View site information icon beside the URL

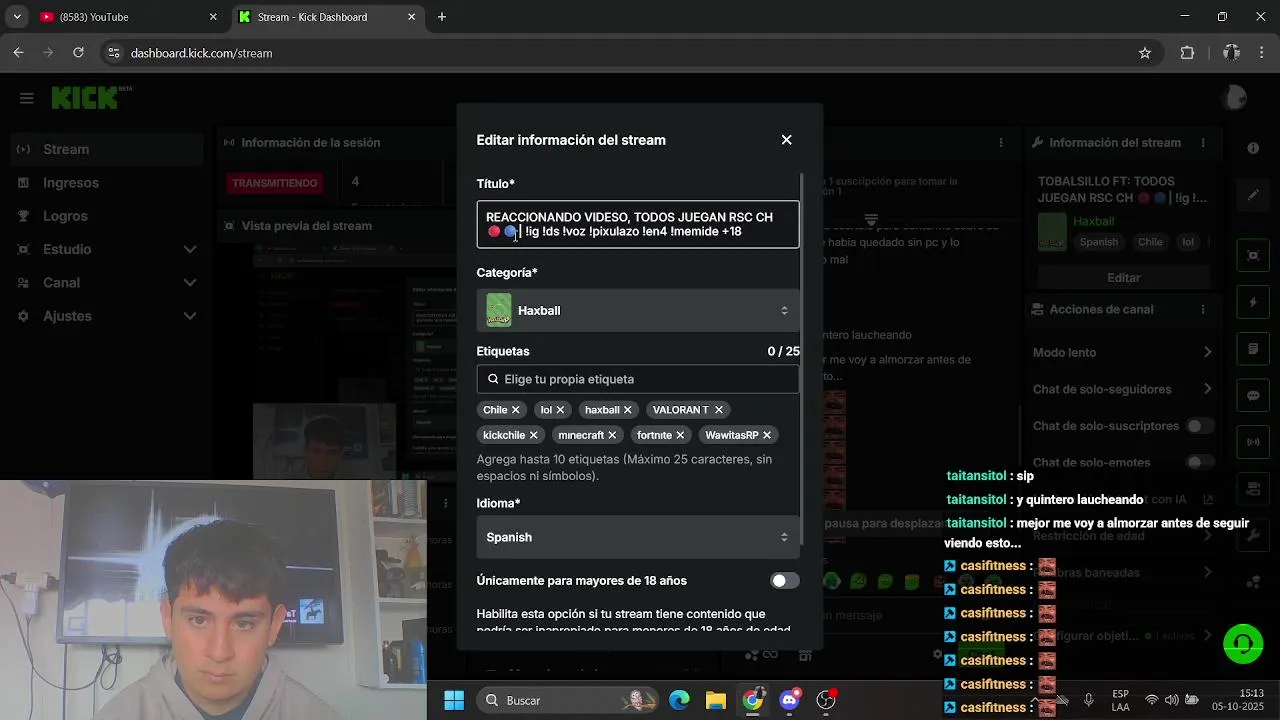(x=114, y=53)
